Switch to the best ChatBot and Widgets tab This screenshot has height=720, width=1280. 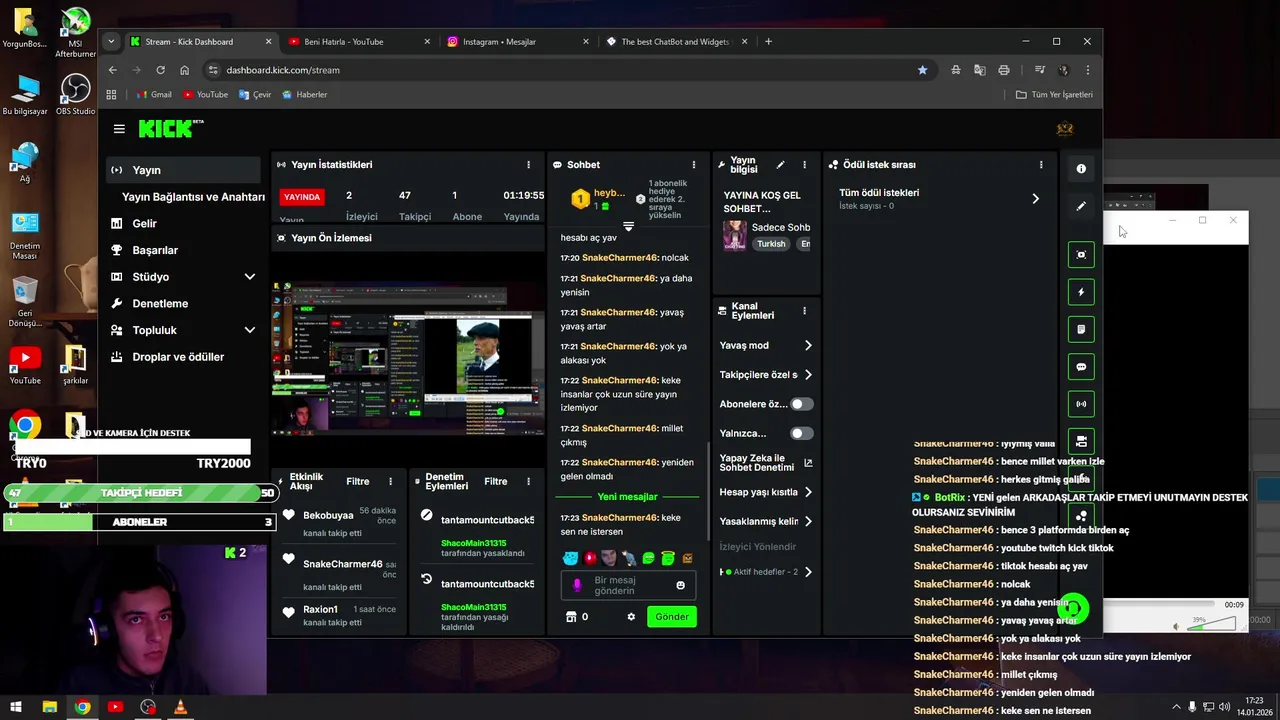(676, 41)
